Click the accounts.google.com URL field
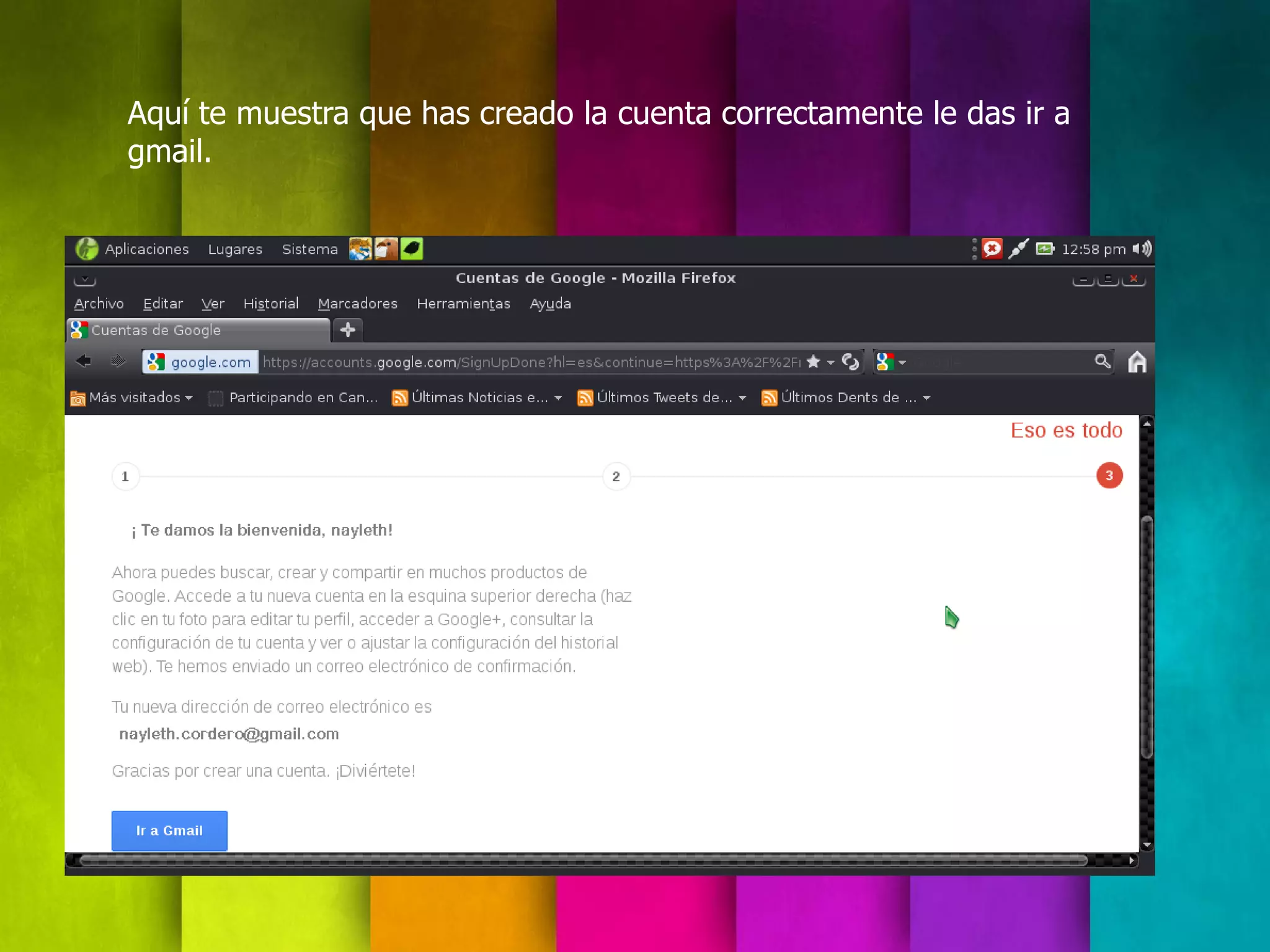 (x=531, y=362)
